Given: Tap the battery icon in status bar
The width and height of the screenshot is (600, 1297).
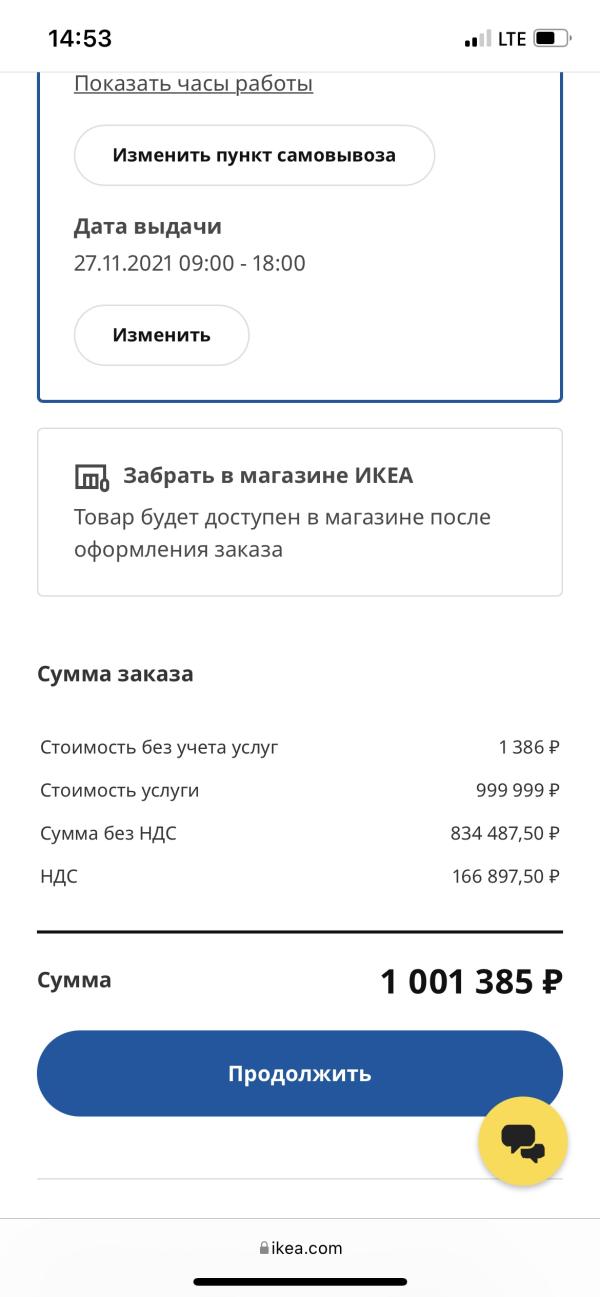Looking at the screenshot, I should tap(553, 39).
